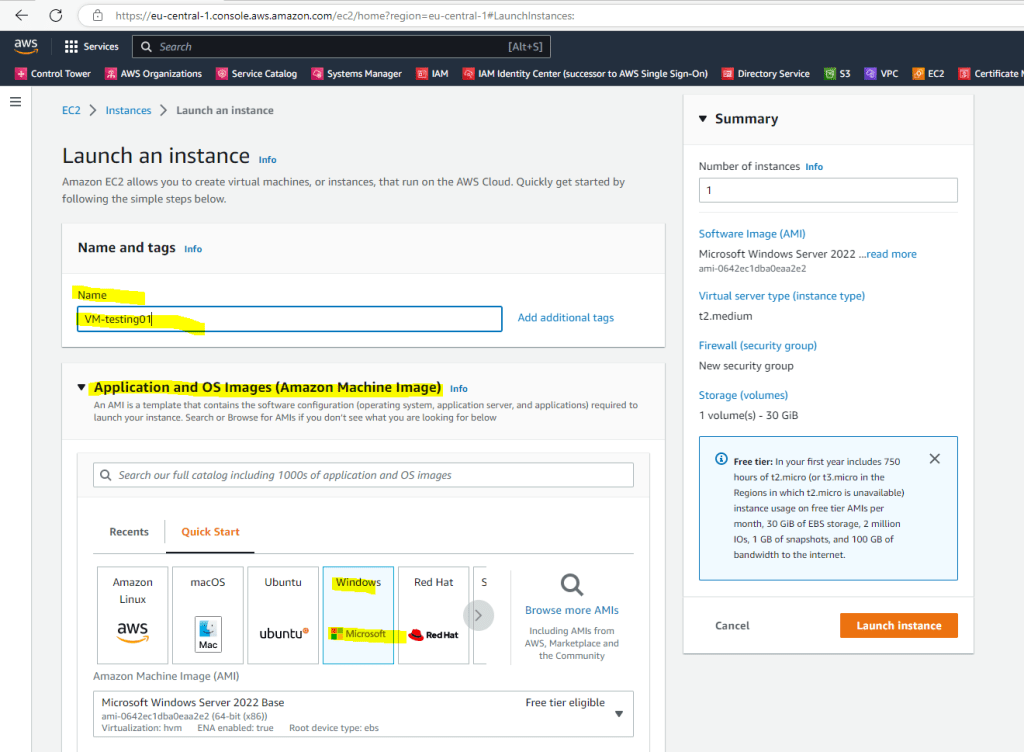
Task: Select the Red Hat AMI tile
Action: (x=434, y=615)
